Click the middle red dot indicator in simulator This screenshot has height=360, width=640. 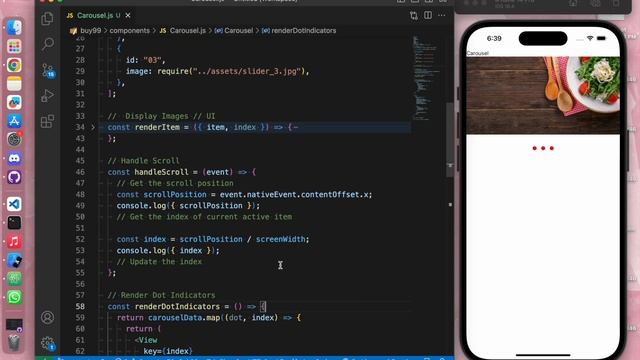click(x=543, y=148)
